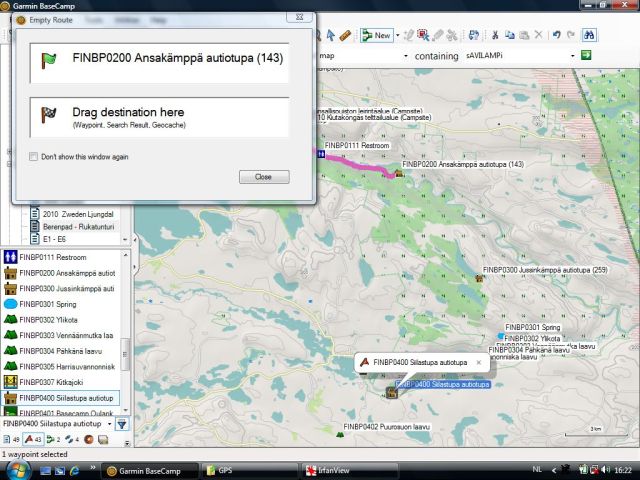Open the FINBP0400 Siilastupa filter dropdown
Image resolution: width=640 pixels, height=480 pixels.
point(108,424)
